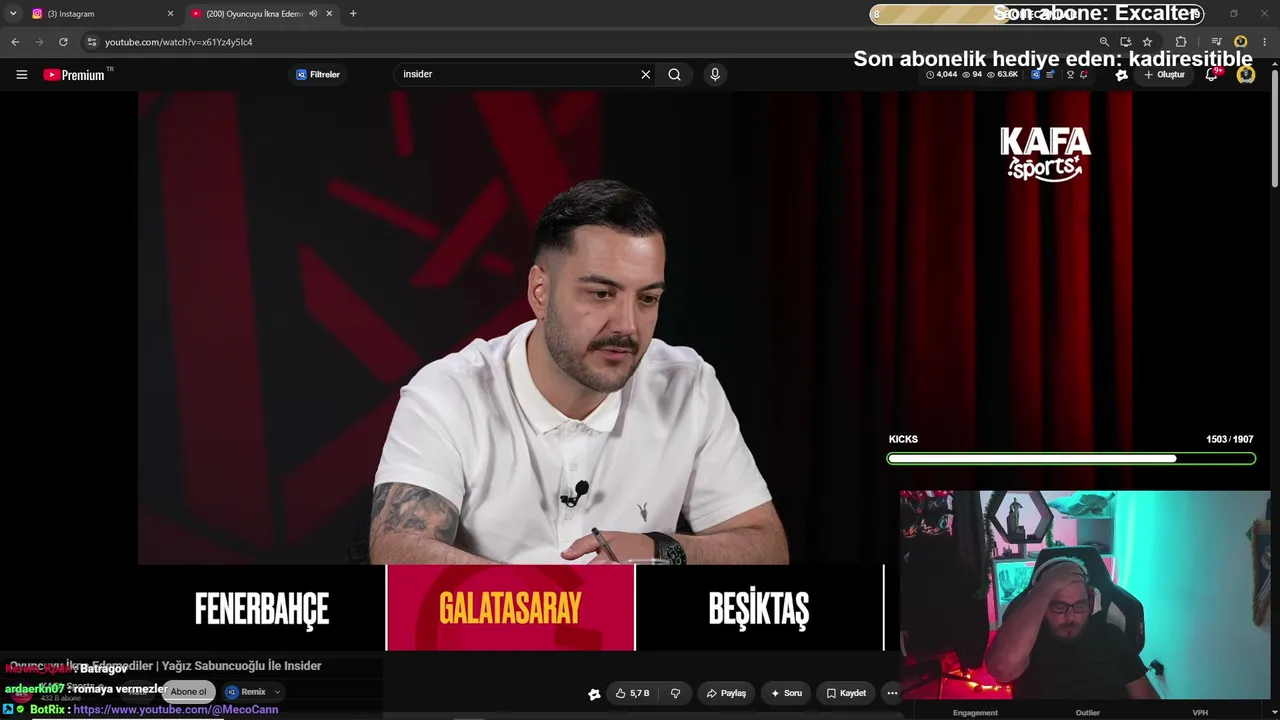Open the media controls icon in toolbar
The image size is (1280, 720).
click(x=1217, y=42)
